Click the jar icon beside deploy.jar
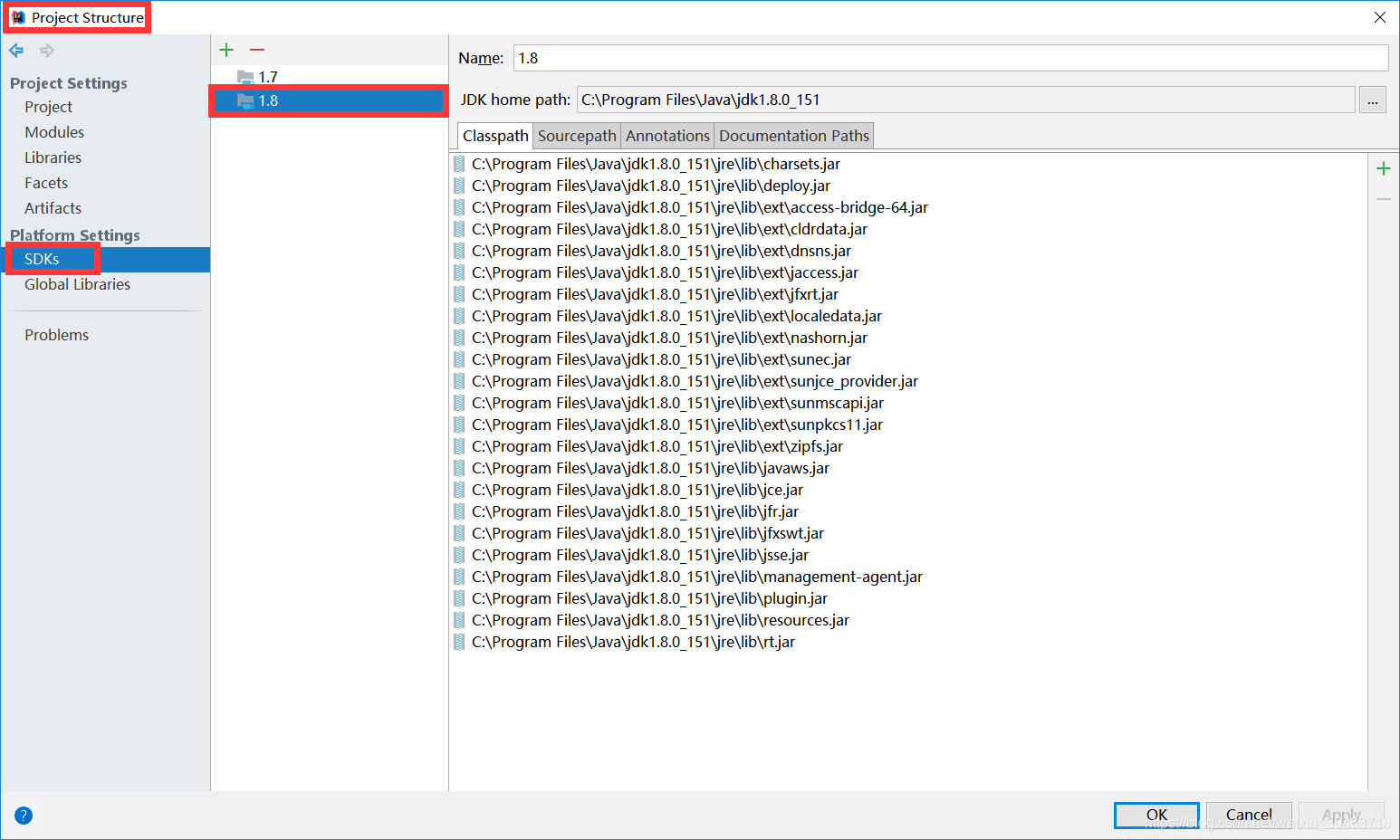Viewport: 1400px width, 840px height. click(459, 186)
